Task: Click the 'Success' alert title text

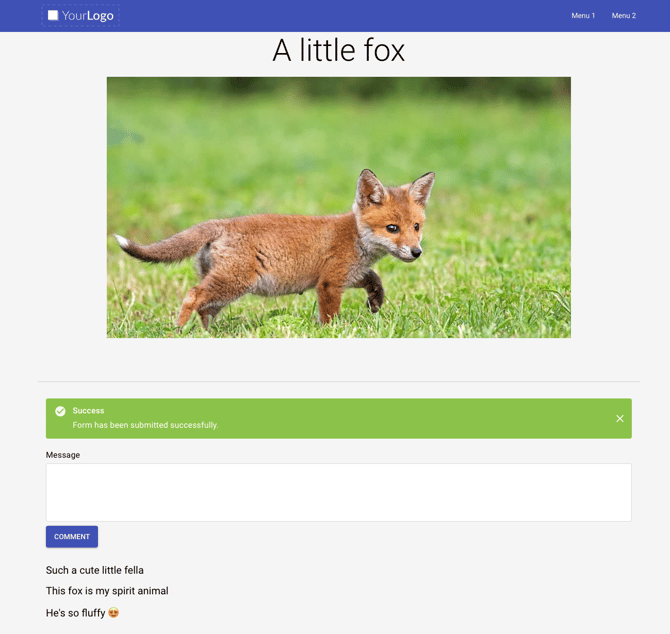Action: coord(88,411)
